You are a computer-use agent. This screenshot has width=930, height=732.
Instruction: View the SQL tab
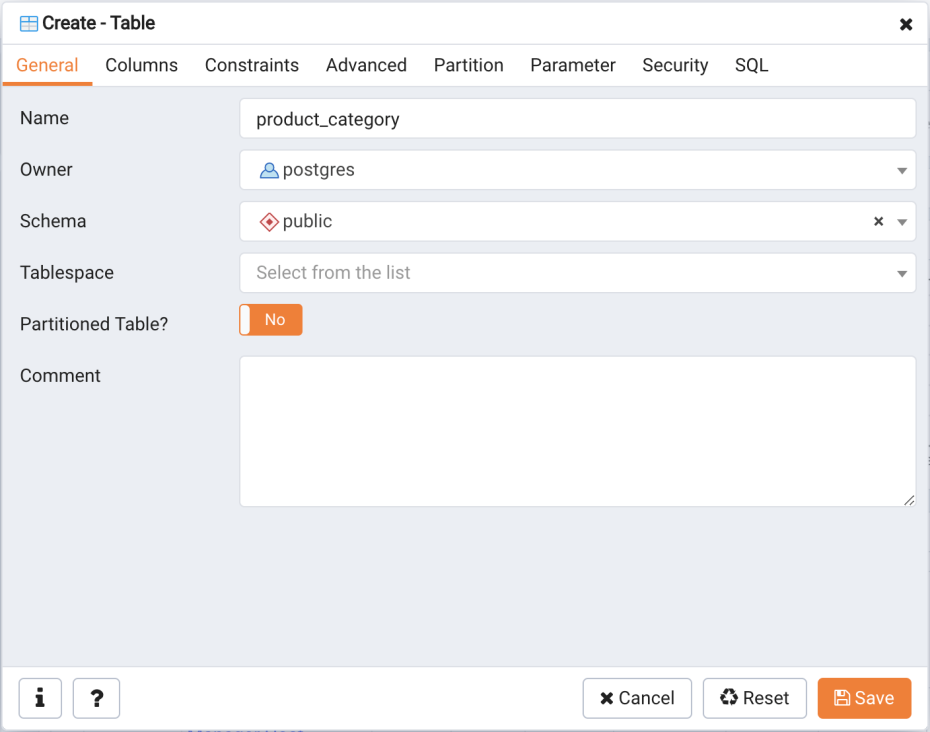(x=751, y=65)
